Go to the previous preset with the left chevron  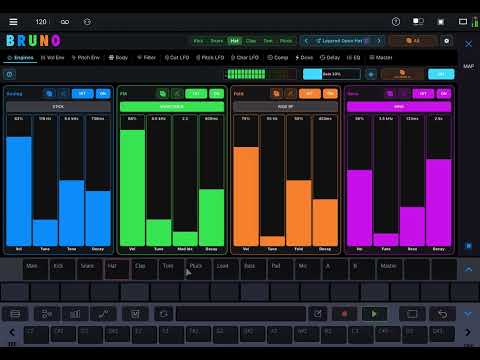coord(306,41)
